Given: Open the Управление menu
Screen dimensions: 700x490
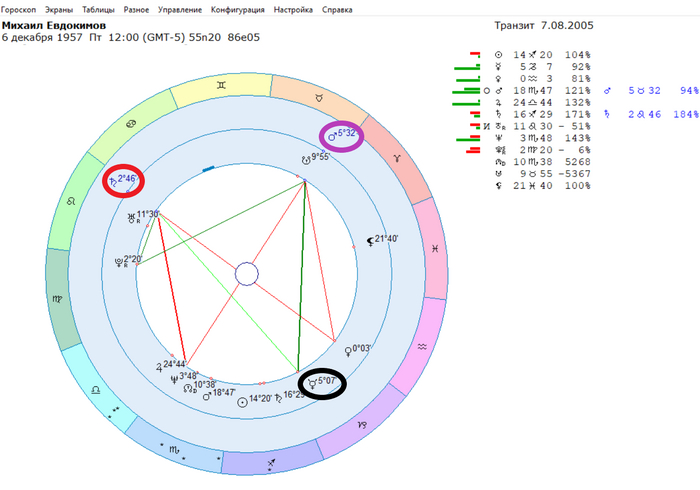Looking at the screenshot, I should click(180, 9).
